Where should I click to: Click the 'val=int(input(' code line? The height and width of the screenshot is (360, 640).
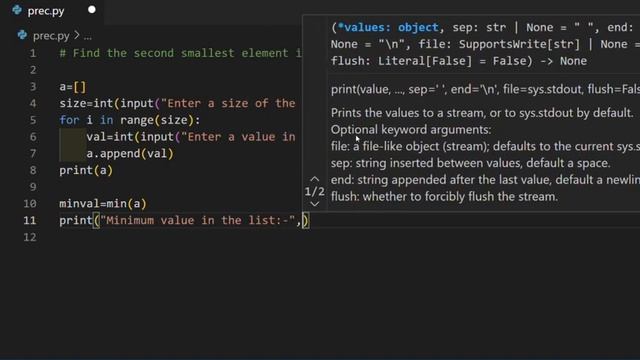191,137
